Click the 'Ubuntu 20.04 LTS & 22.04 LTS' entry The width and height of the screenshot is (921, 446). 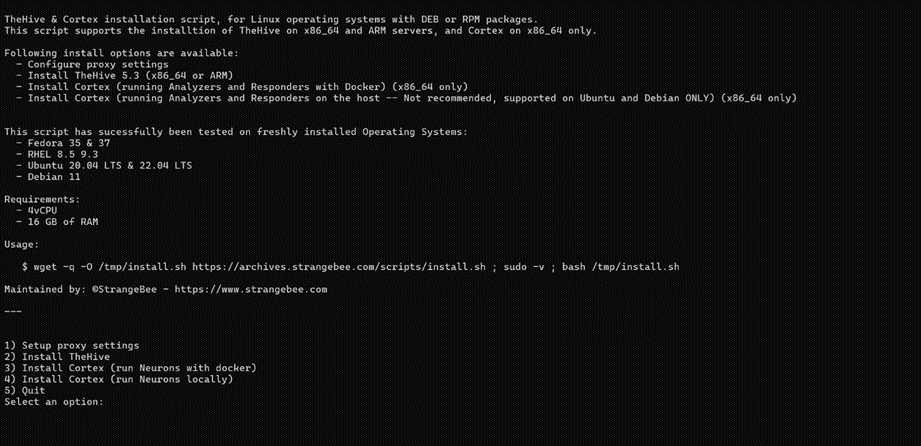[x=110, y=166]
